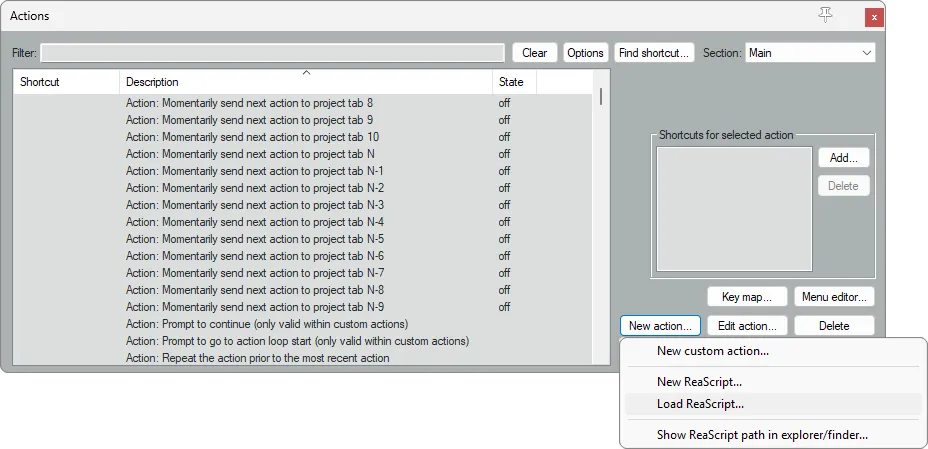Sort actions by the Description column header
928x449 pixels.
306,82
